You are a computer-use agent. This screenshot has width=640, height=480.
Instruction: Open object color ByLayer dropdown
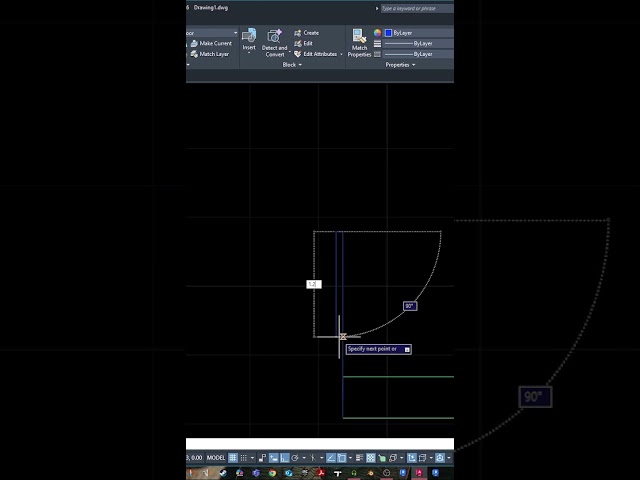pyautogui.click(x=419, y=33)
